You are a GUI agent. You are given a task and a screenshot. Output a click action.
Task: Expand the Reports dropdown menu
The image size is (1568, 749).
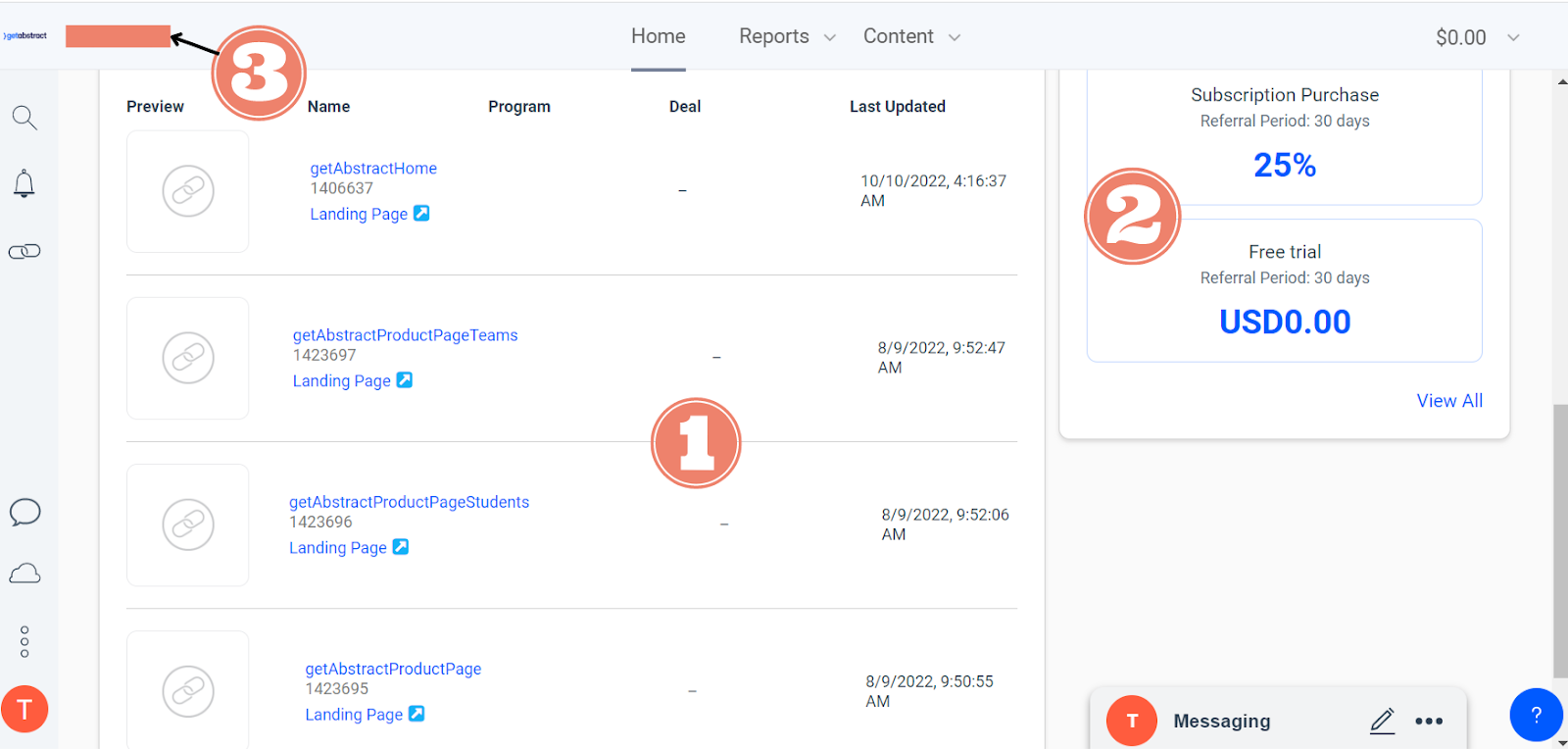(788, 36)
